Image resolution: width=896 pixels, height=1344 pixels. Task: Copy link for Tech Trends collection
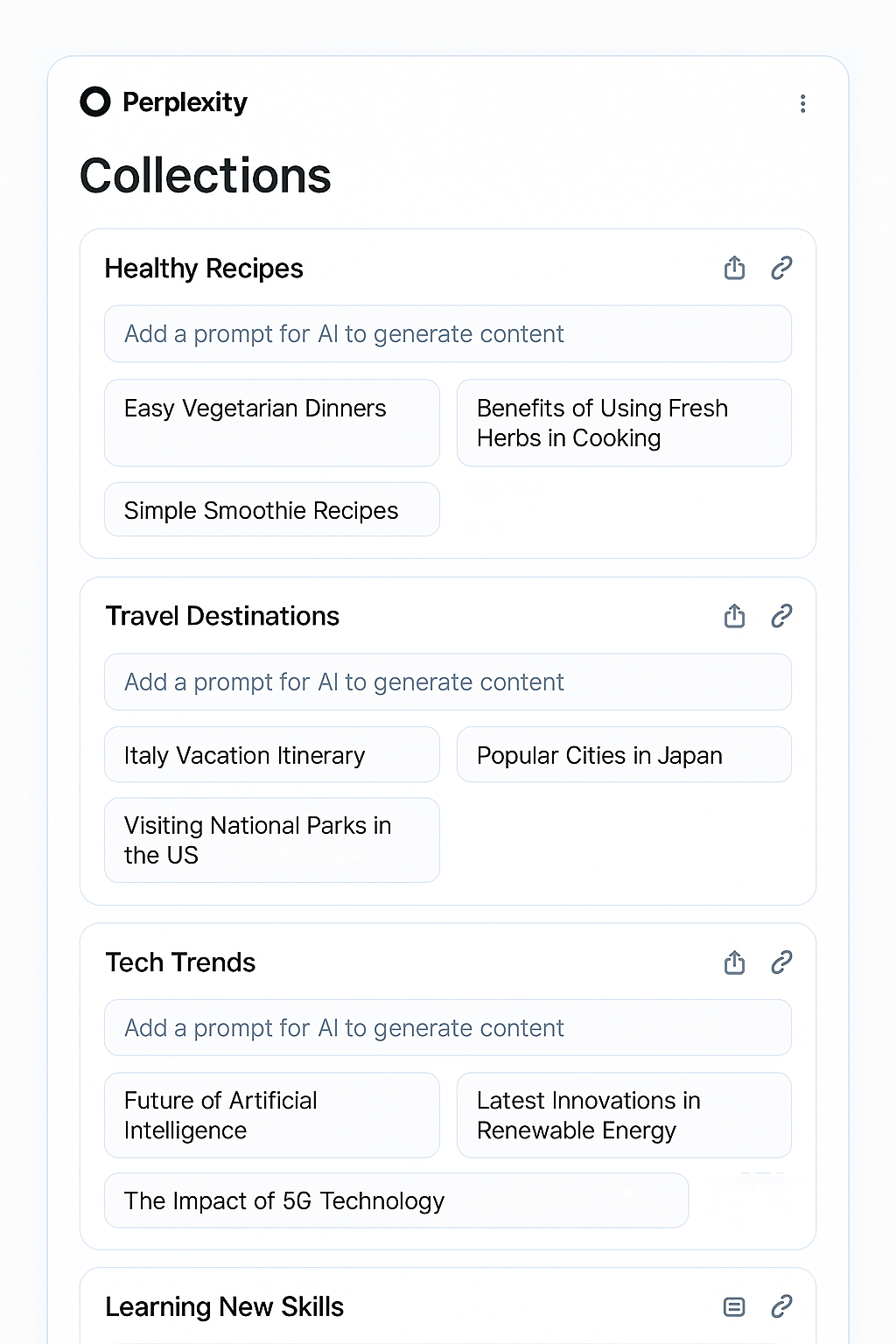781,962
